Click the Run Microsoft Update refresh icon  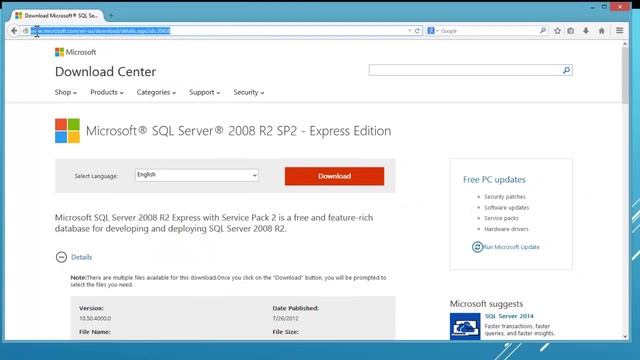477,247
